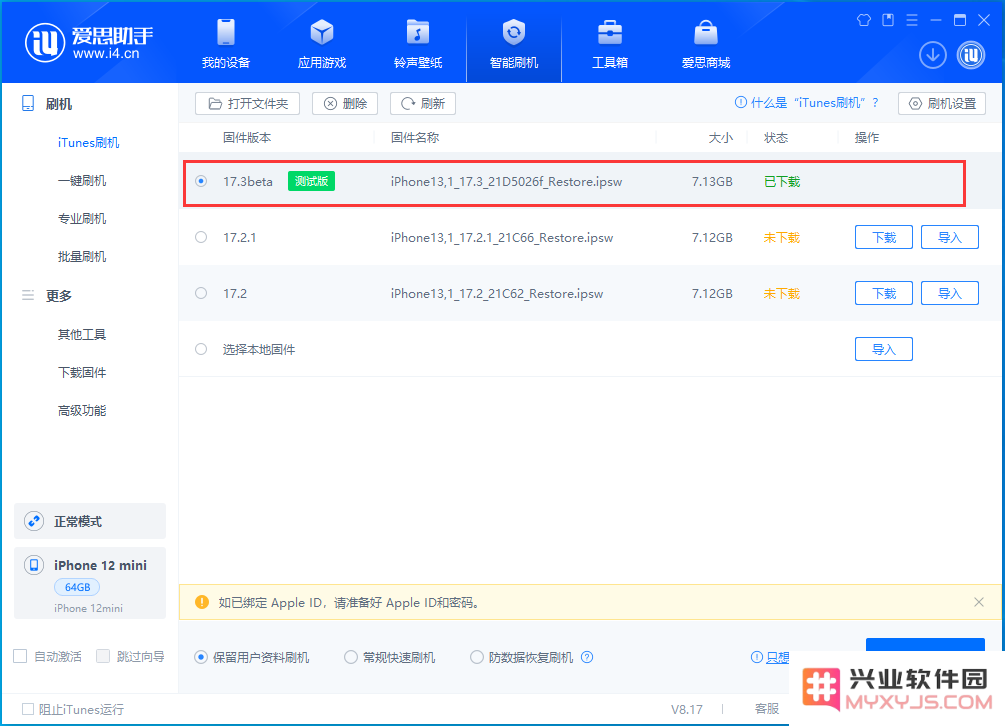This screenshot has height=726, width=1005.
Task: Click 刷新 refresh button
Action: (x=422, y=103)
